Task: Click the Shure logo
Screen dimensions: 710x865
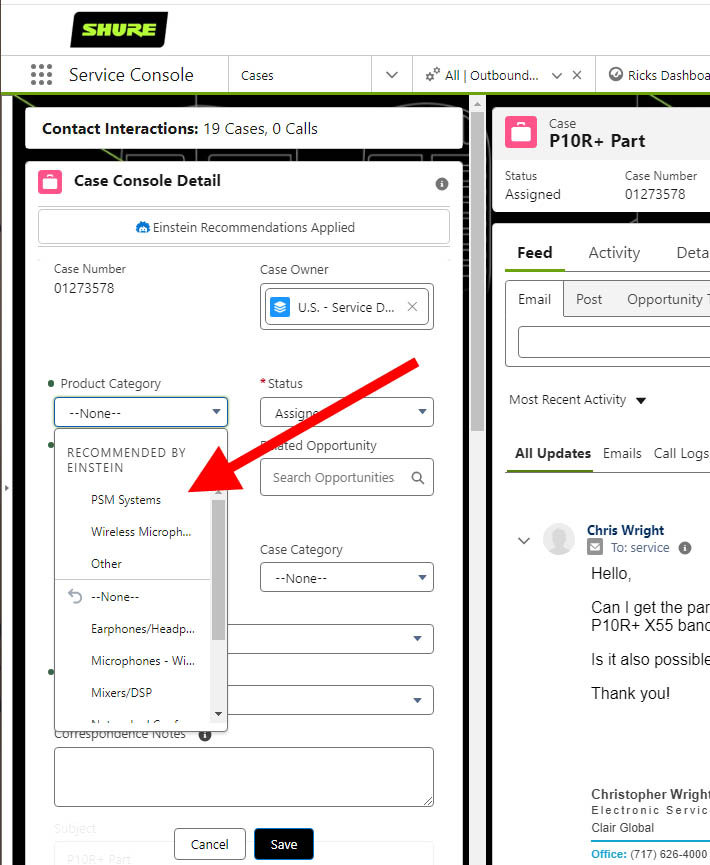Action: (x=119, y=29)
